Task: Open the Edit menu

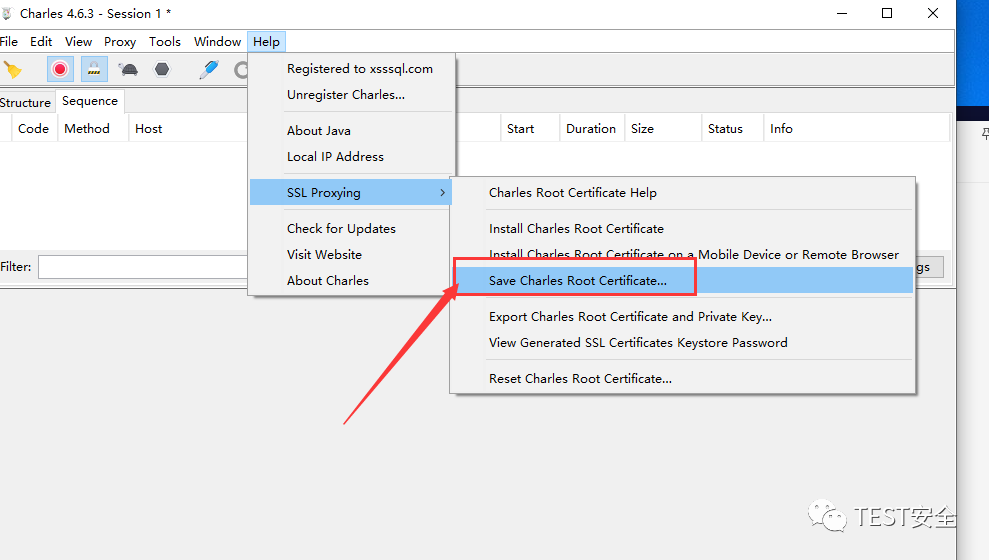Action: click(41, 42)
